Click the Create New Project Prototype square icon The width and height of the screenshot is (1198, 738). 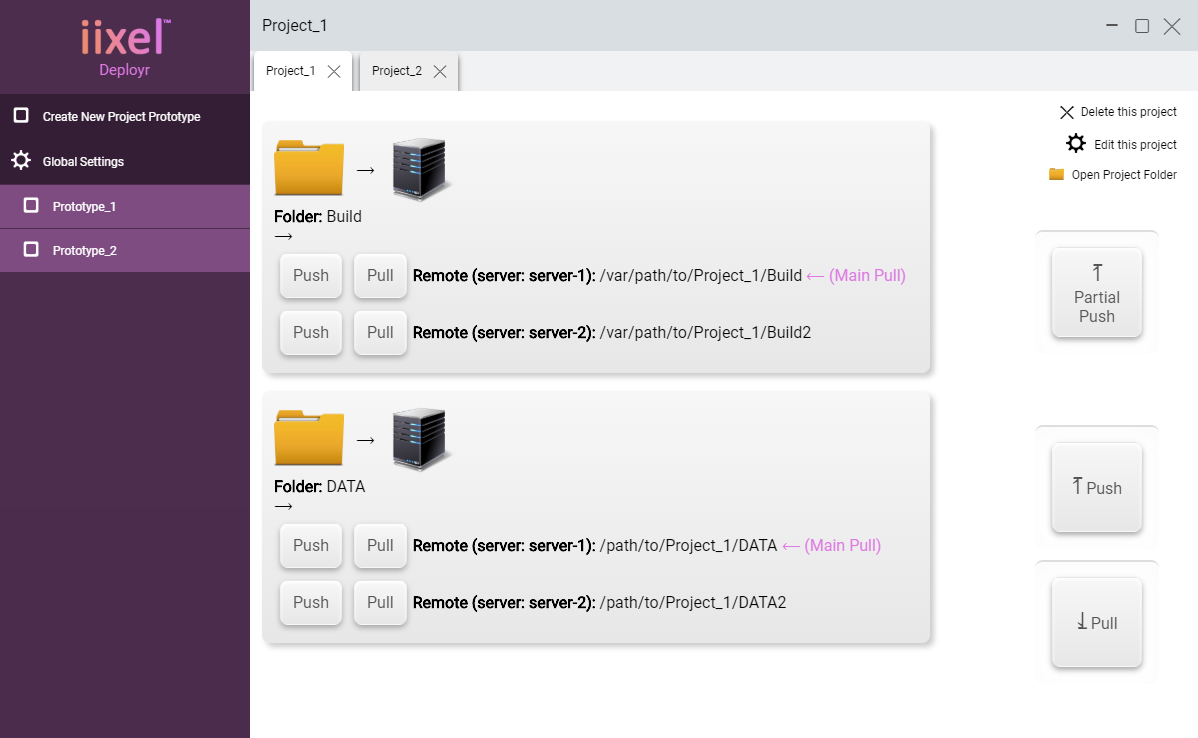click(21, 116)
